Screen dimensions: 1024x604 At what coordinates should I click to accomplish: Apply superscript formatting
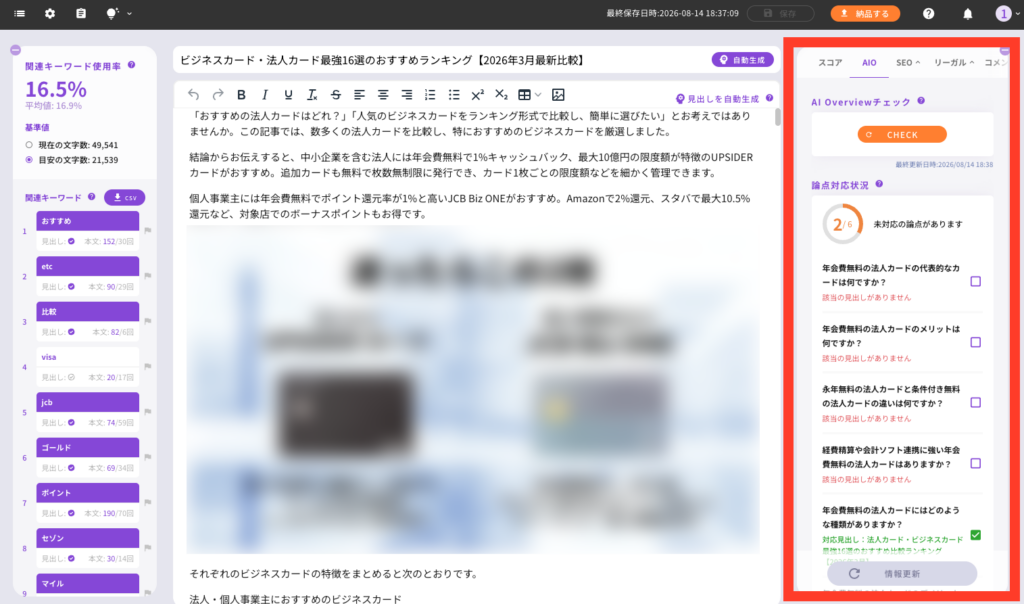point(477,95)
